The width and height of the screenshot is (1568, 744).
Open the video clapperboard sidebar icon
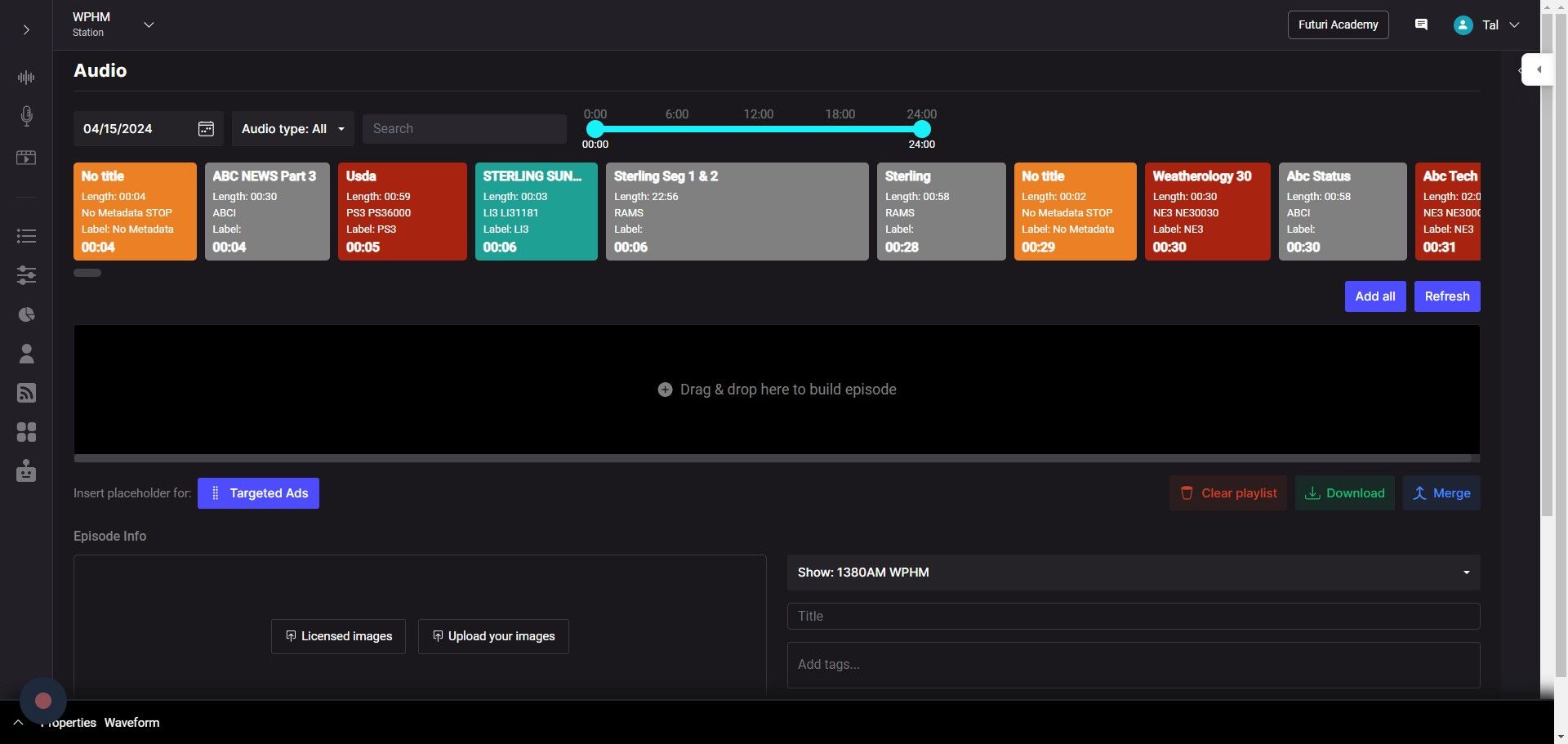(26, 158)
